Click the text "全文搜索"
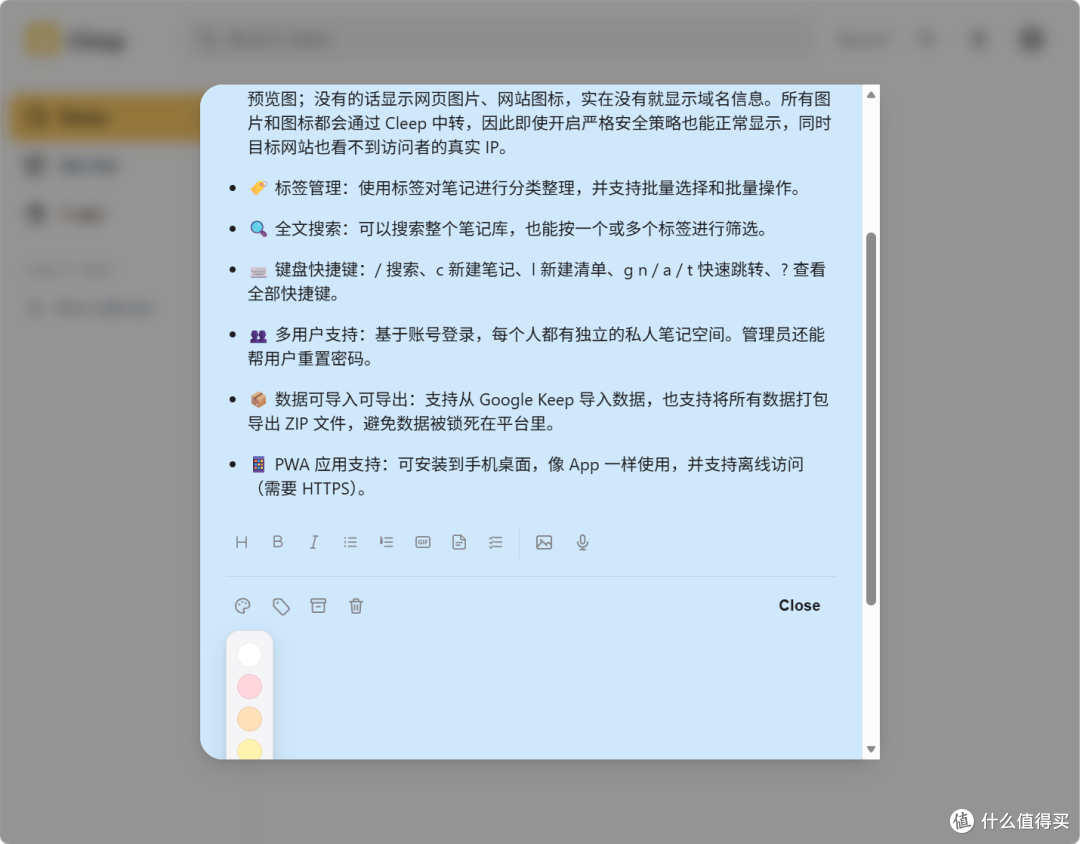 coord(307,229)
